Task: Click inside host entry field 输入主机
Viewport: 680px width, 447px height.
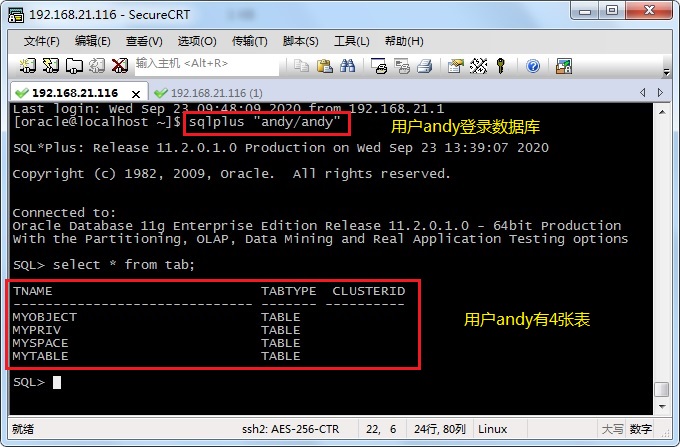Action: click(x=206, y=64)
